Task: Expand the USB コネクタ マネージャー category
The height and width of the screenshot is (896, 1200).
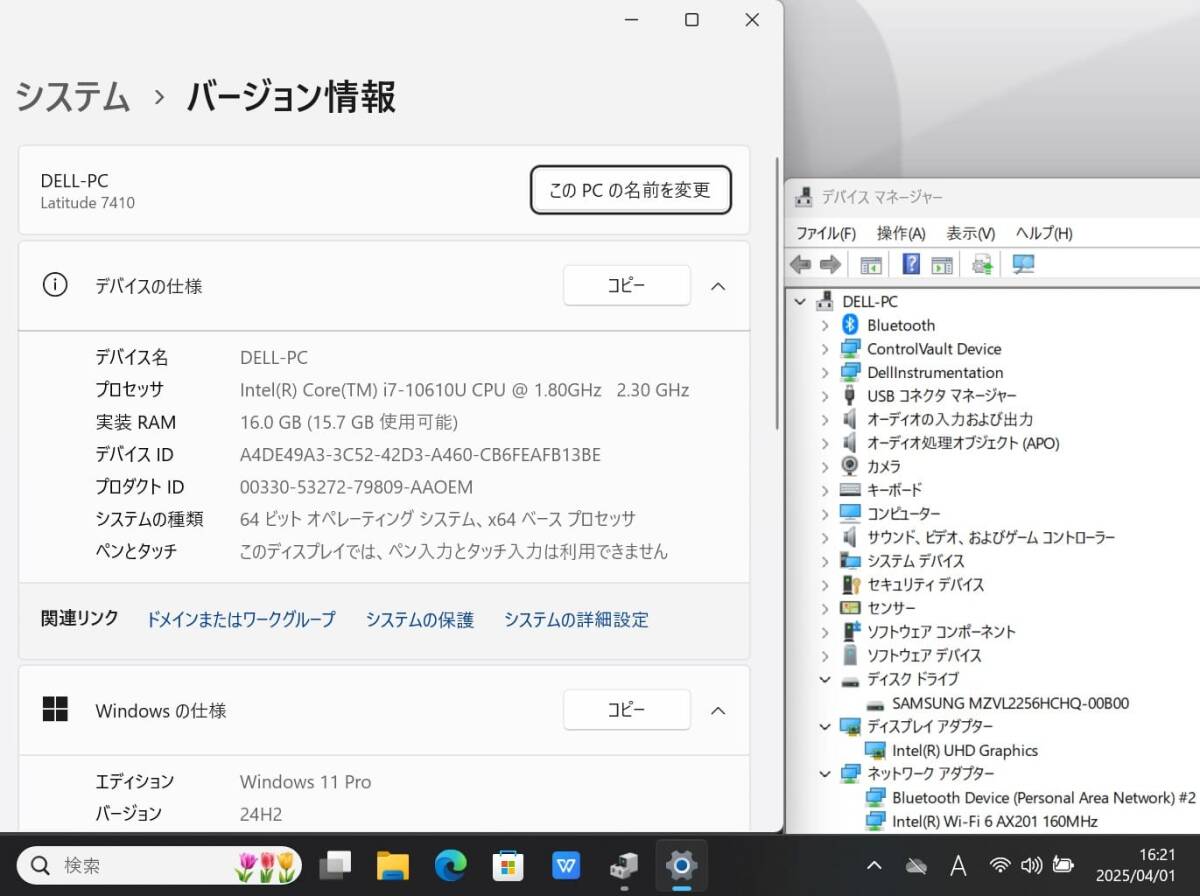Action: click(x=825, y=396)
